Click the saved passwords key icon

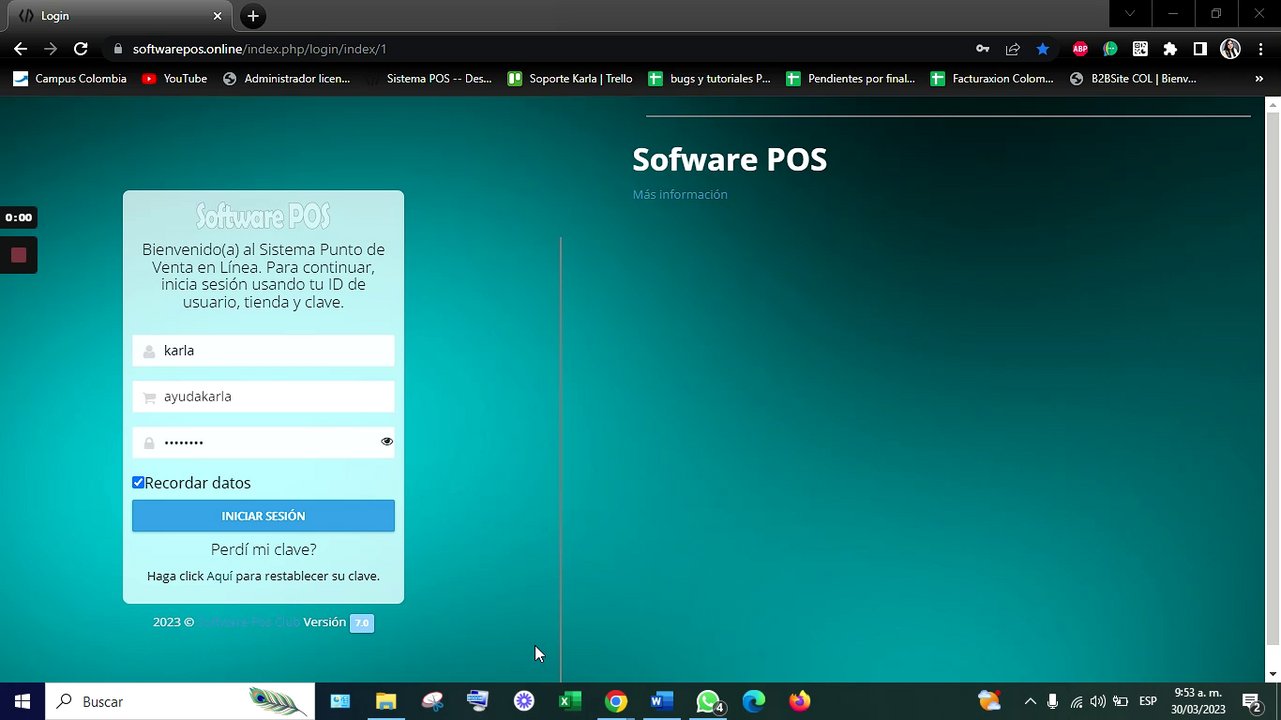983,48
